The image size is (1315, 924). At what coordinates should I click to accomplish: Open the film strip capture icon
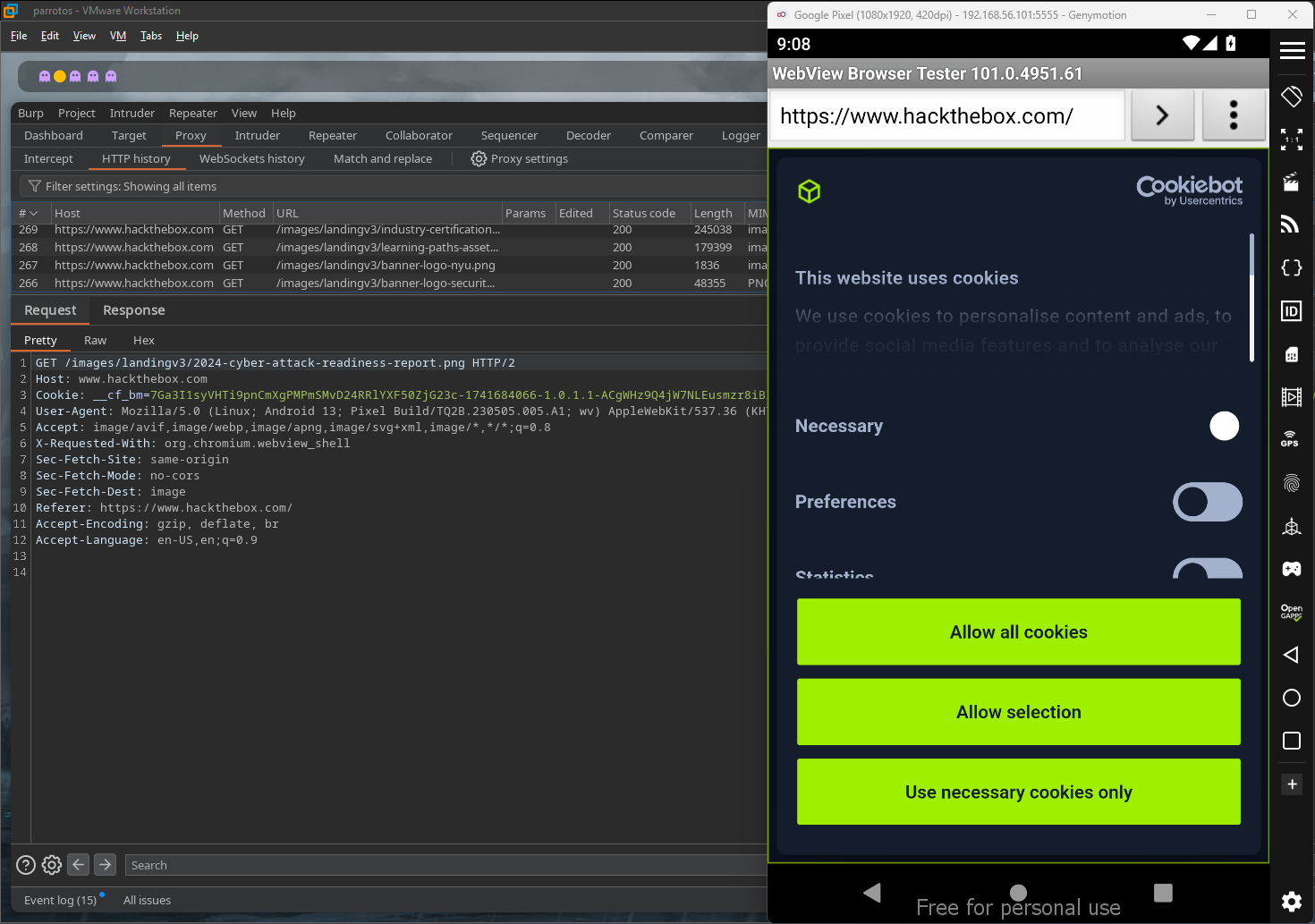[1292, 397]
